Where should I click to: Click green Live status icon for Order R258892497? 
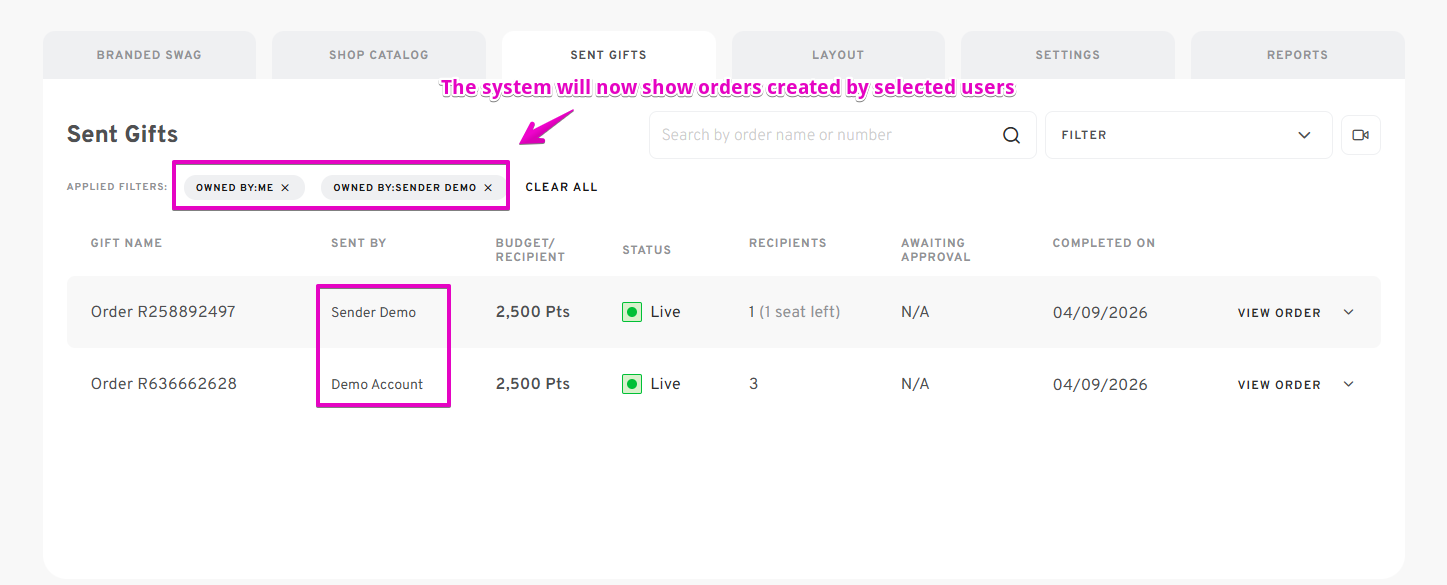[x=631, y=312]
